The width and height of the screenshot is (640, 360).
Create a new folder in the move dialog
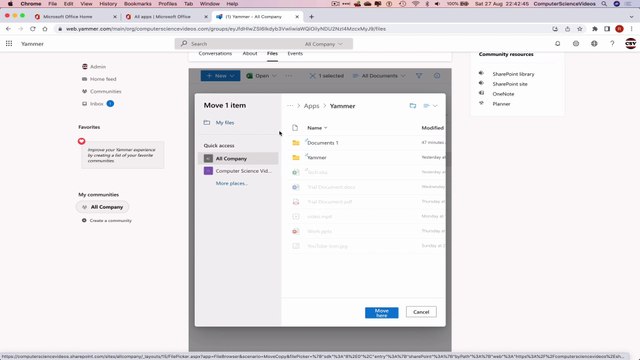coord(413,106)
